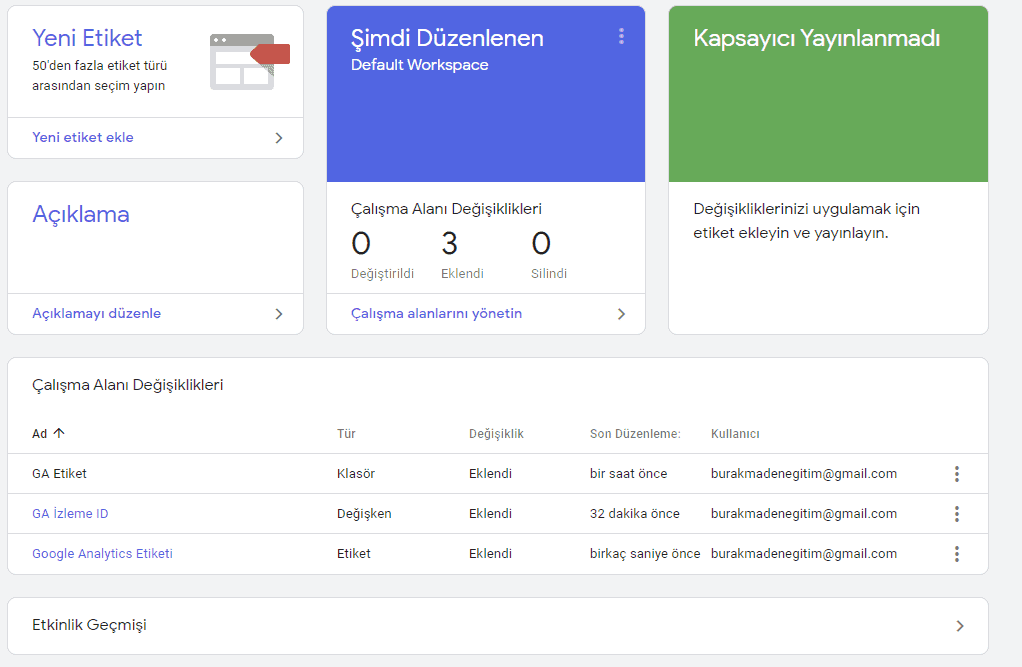Select the GA Etiket folder row
The height and width of the screenshot is (667, 1022).
[59, 474]
